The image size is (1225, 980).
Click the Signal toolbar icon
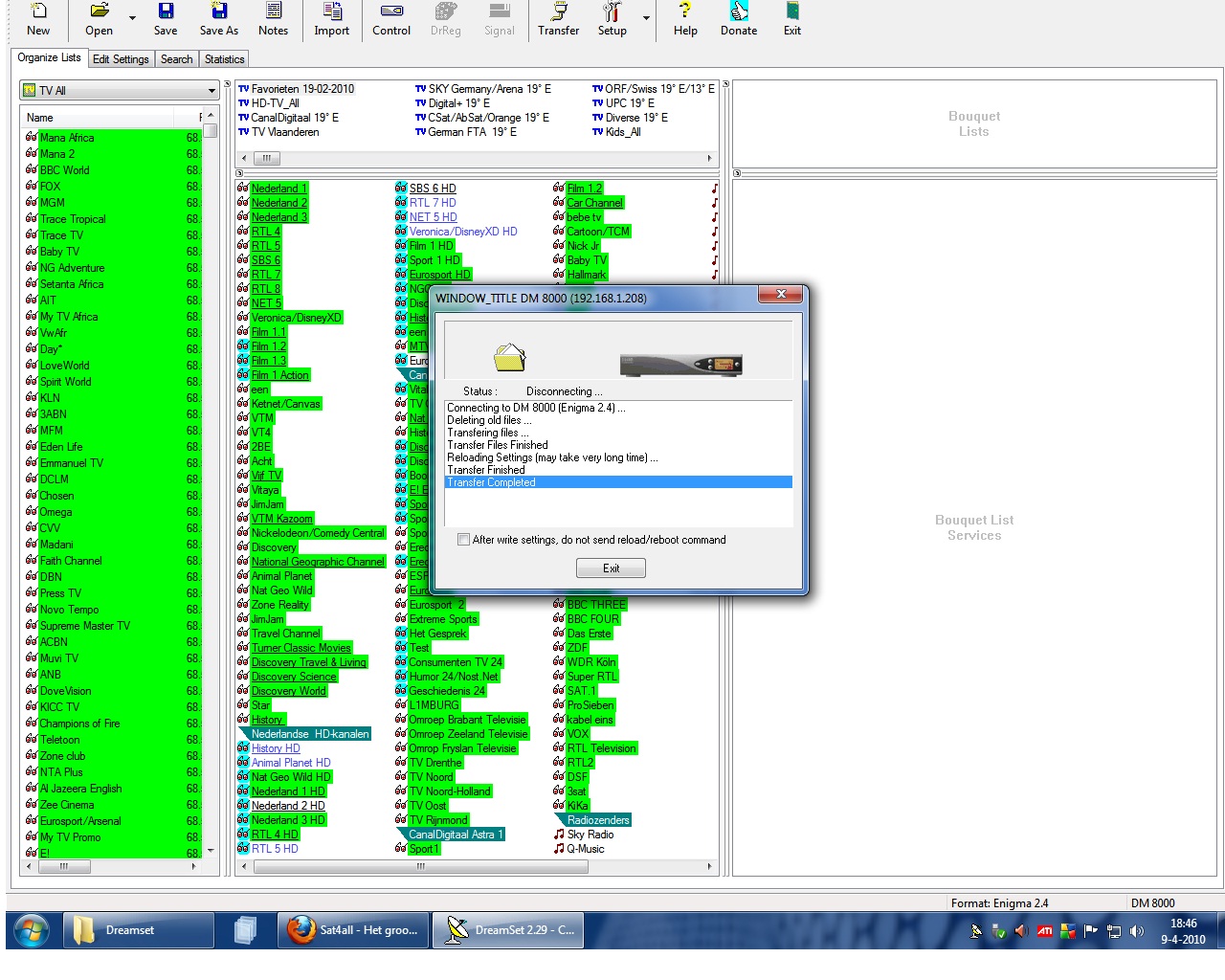(x=500, y=19)
